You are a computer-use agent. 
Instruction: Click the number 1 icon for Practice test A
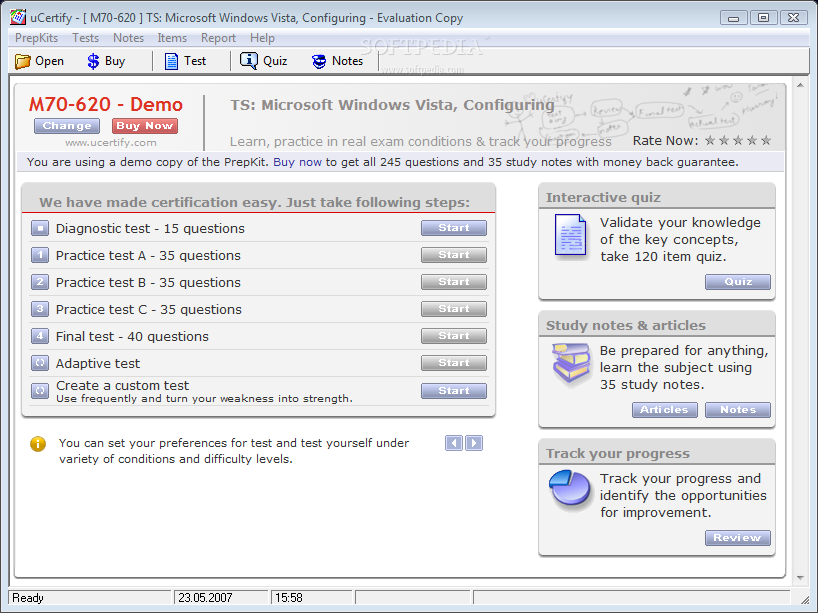[40, 255]
